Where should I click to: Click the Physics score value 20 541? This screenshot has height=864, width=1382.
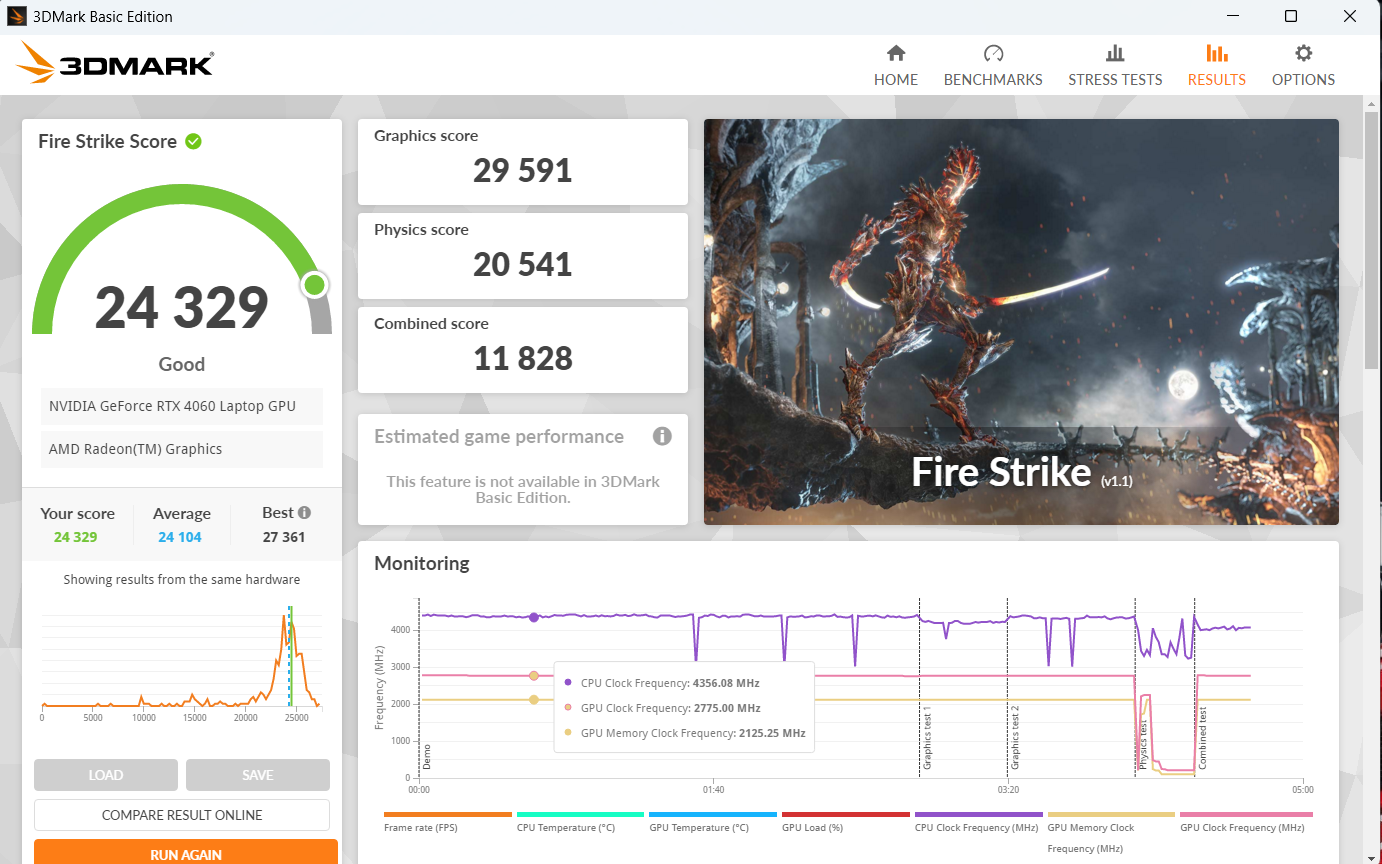[x=523, y=265]
